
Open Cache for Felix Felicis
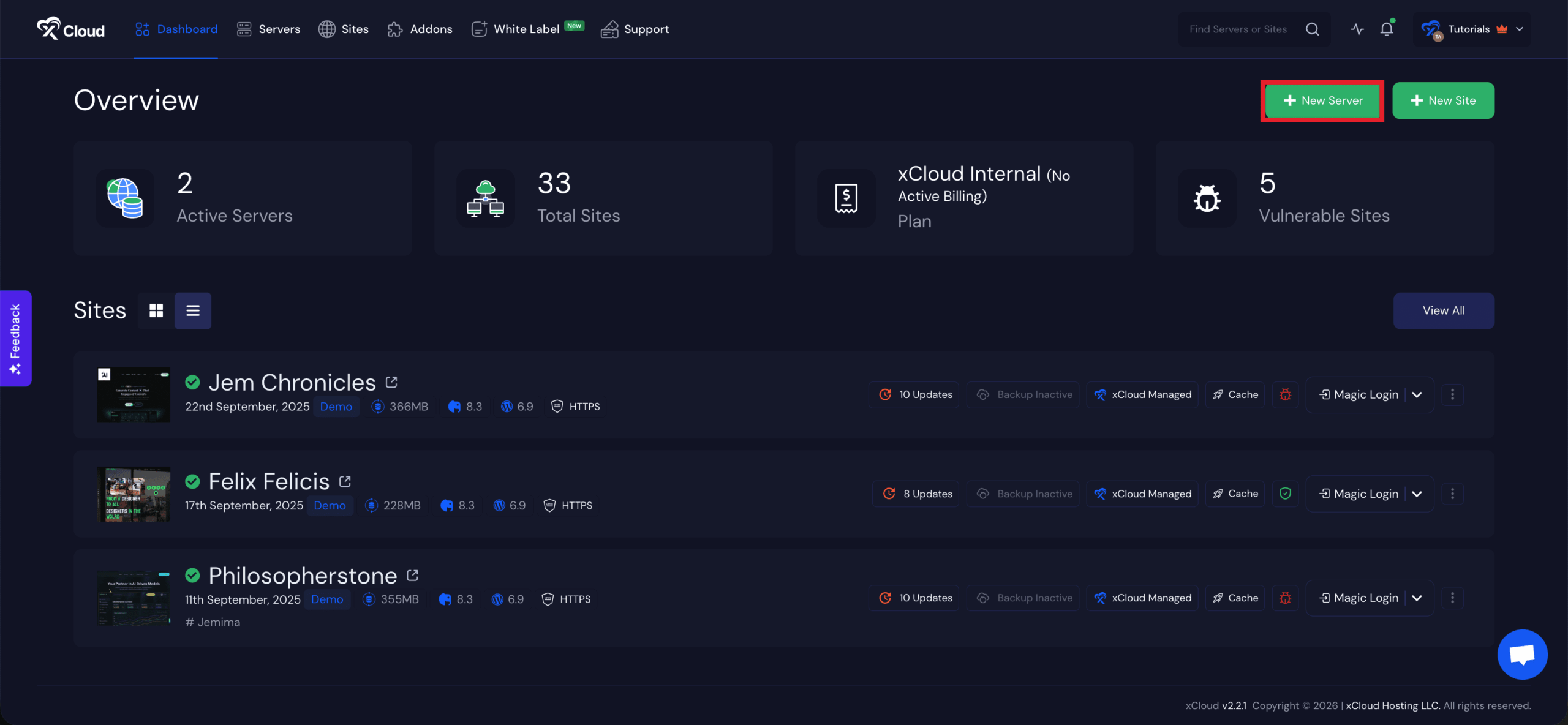click(x=1235, y=494)
